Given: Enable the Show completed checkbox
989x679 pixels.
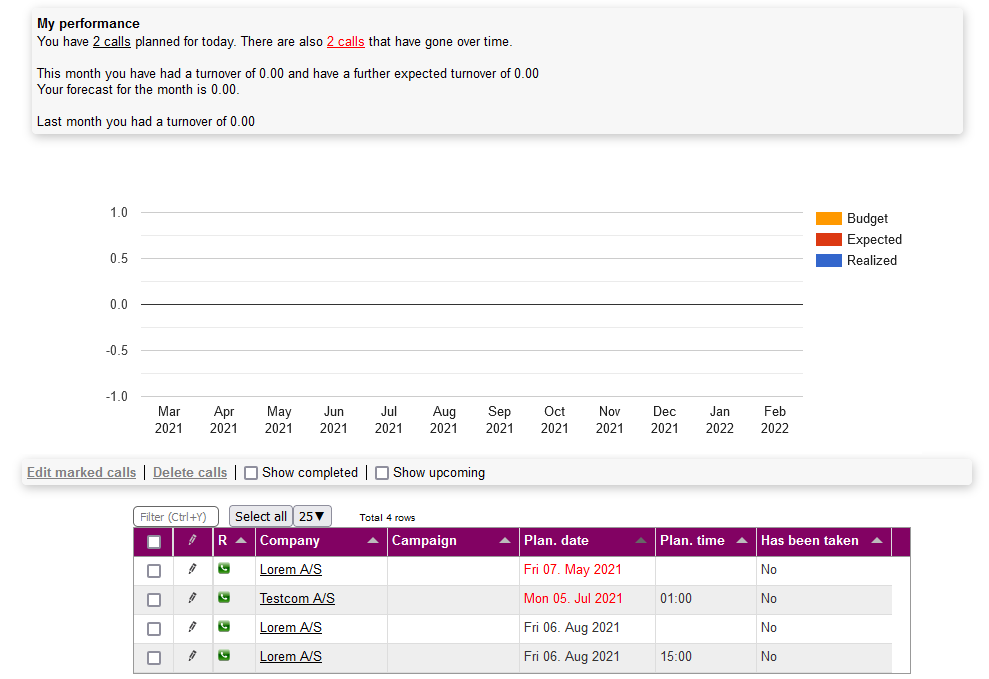Looking at the screenshot, I should [x=252, y=473].
